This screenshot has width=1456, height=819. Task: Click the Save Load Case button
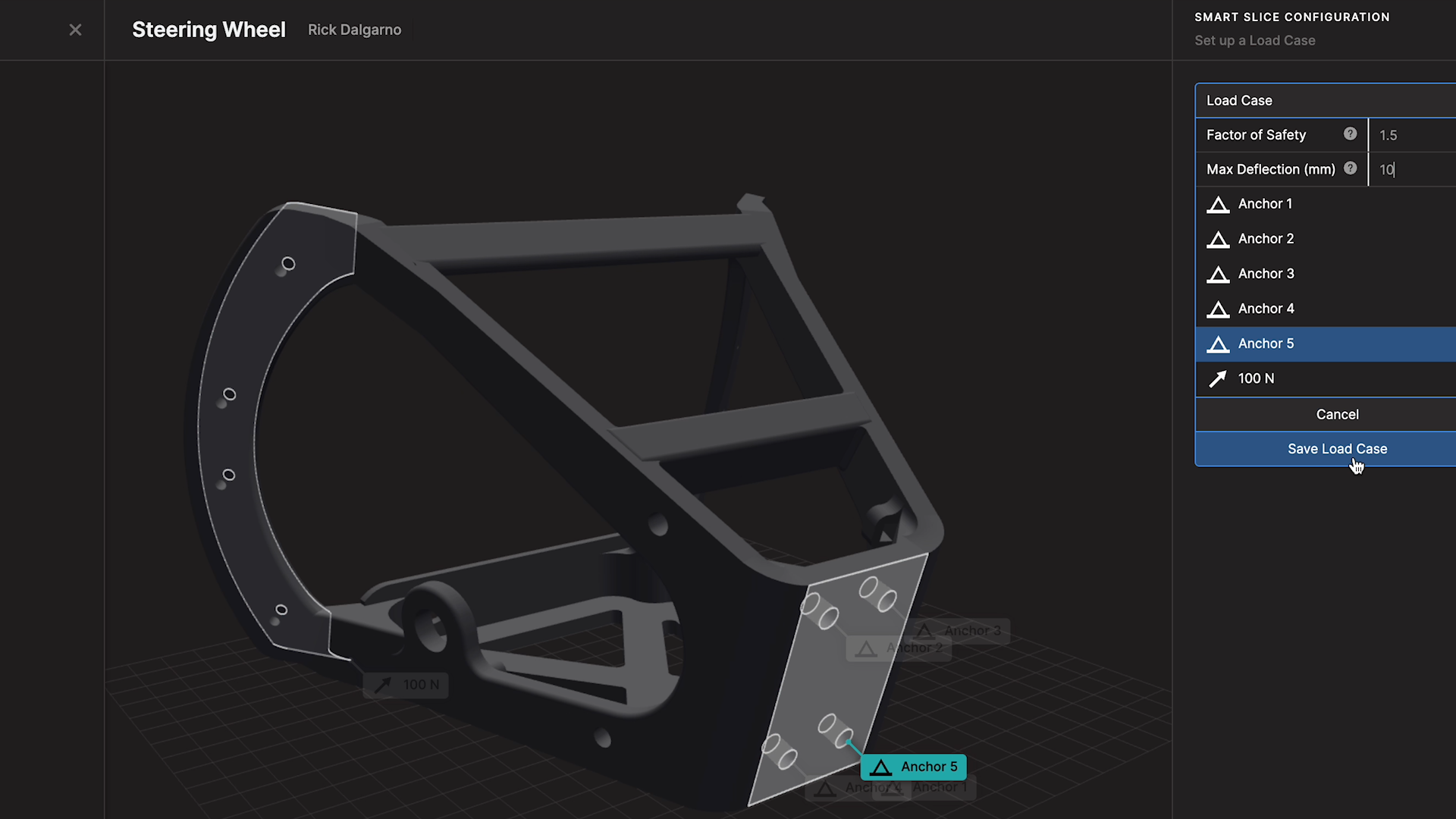click(1337, 448)
